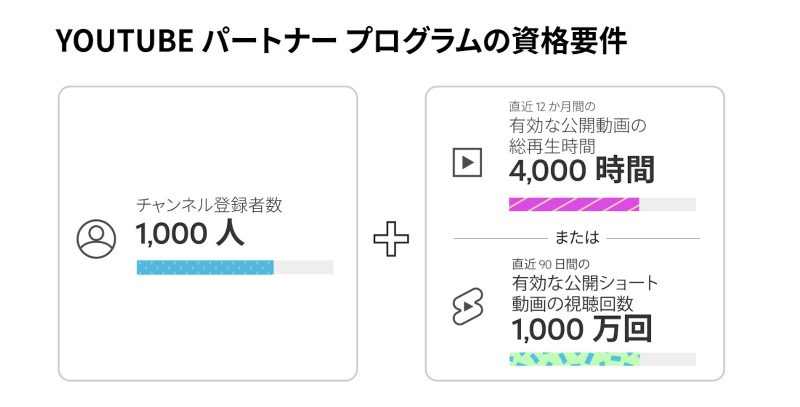
Task: Select the 4,000 時間 watch-hours figure
Action: [x=581, y=171]
